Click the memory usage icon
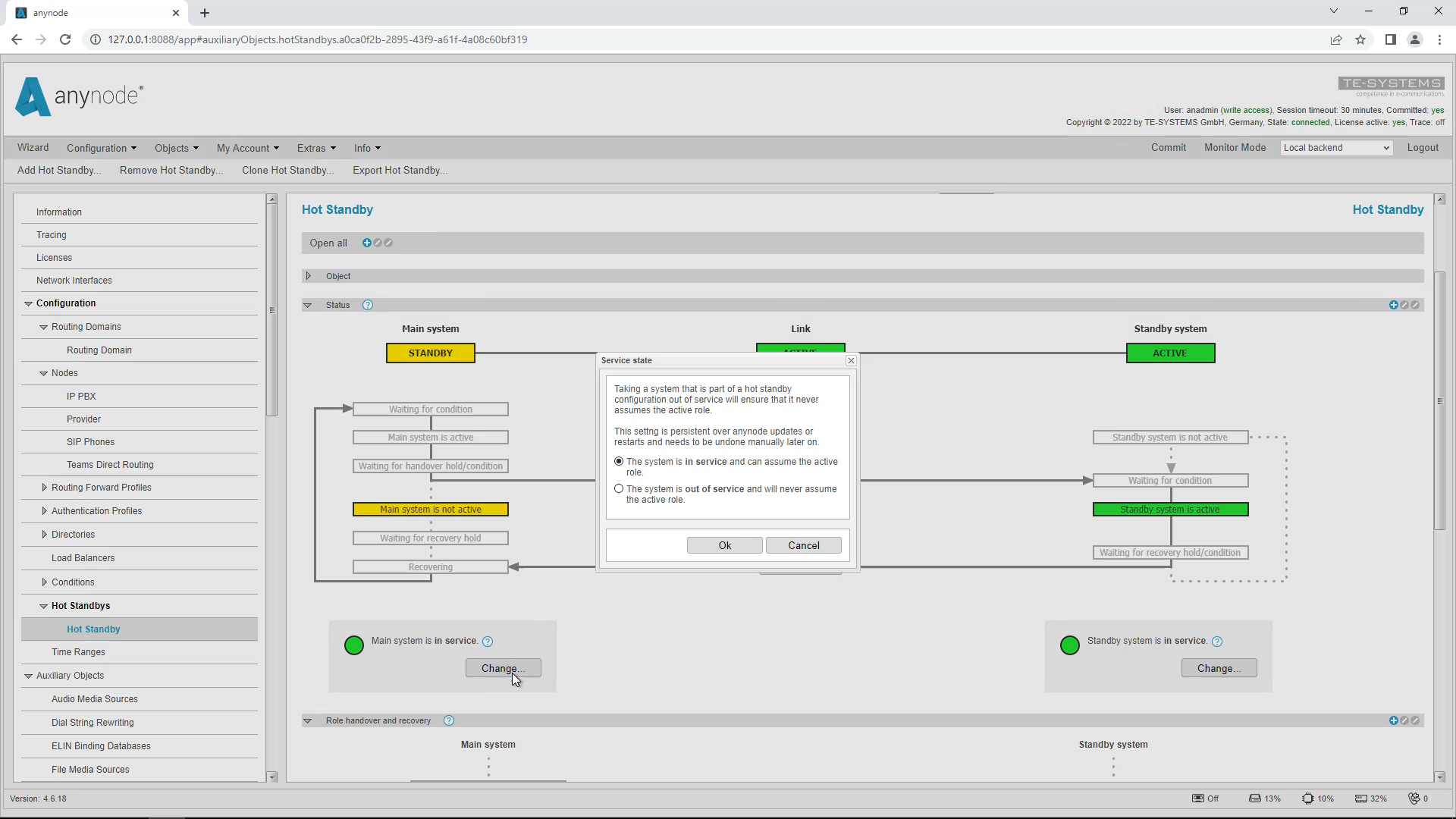Image resolution: width=1456 pixels, height=819 pixels. pos(1361,799)
